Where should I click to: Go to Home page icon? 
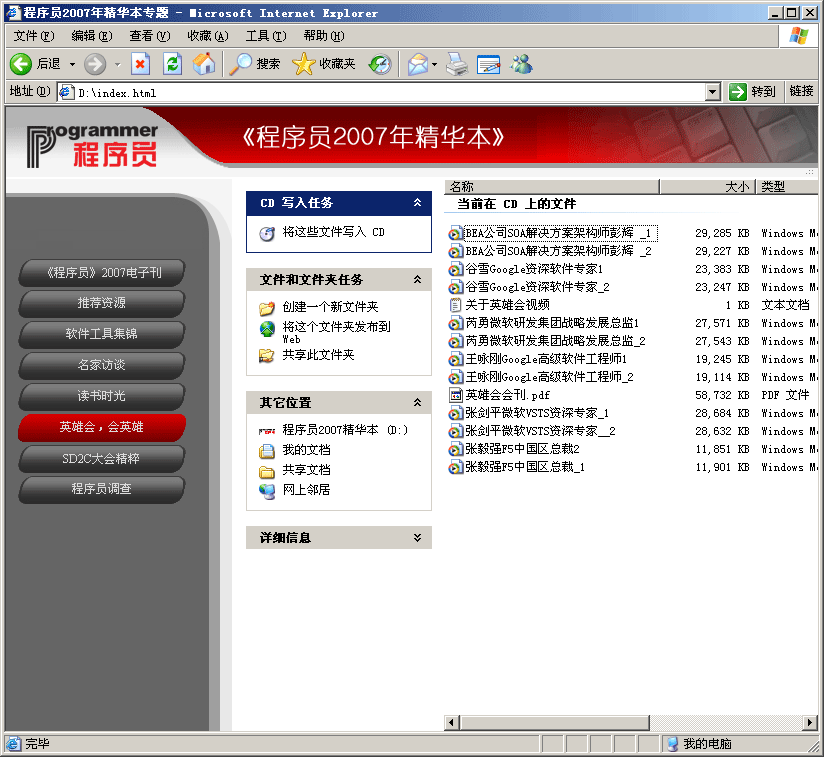coord(204,64)
